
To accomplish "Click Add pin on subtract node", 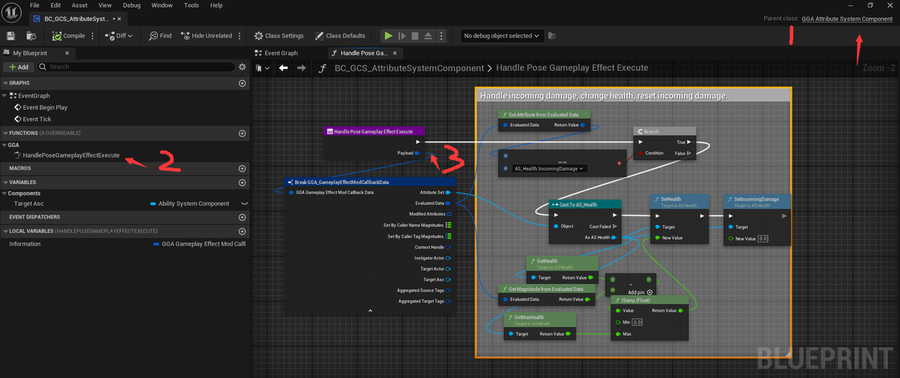I will [x=639, y=292].
